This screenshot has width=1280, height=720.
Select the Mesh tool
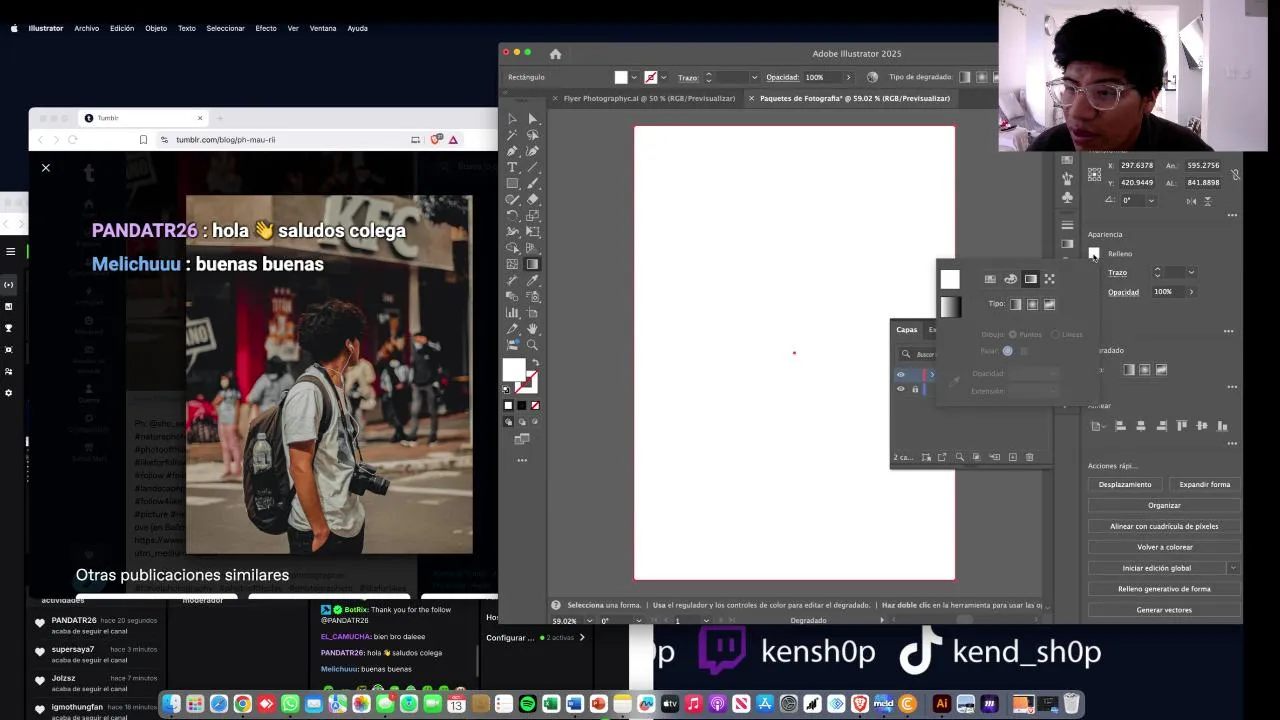coord(512,264)
